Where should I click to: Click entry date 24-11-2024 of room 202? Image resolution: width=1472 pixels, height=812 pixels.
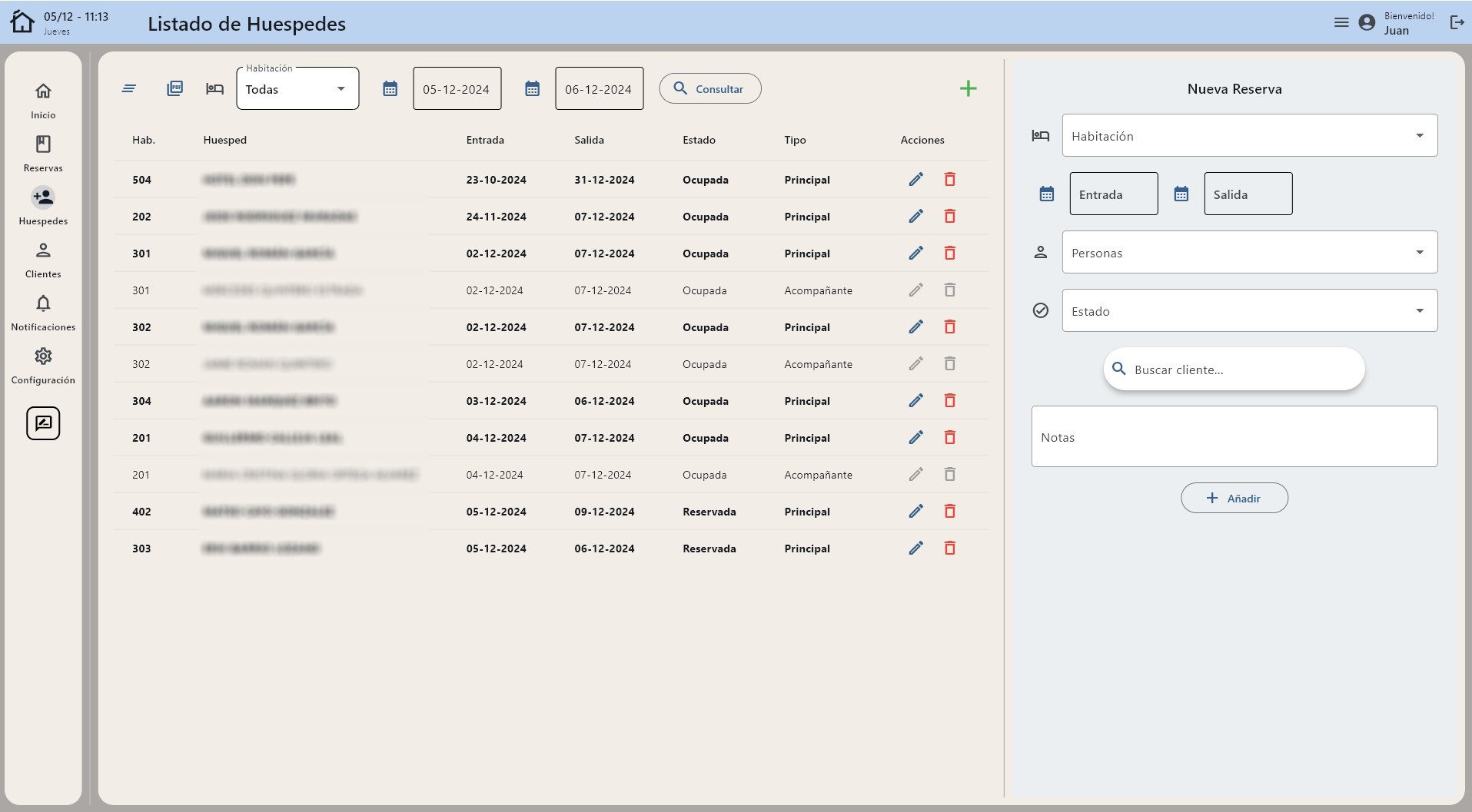[497, 217]
